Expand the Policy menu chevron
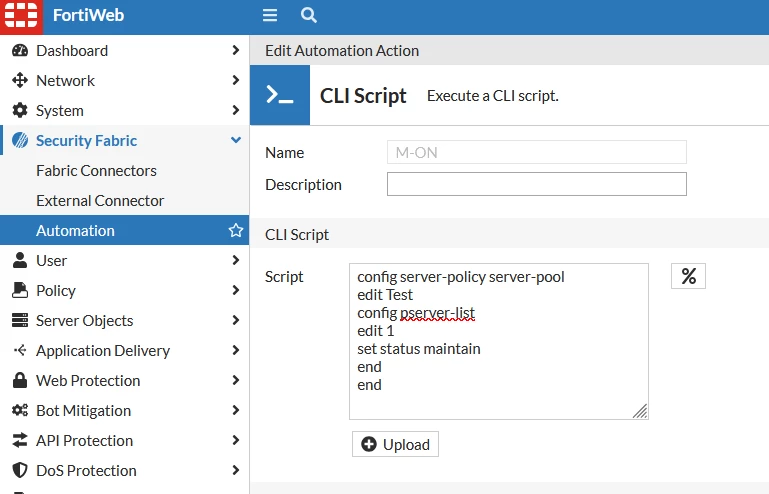The image size is (769, 494). point(235,290)
